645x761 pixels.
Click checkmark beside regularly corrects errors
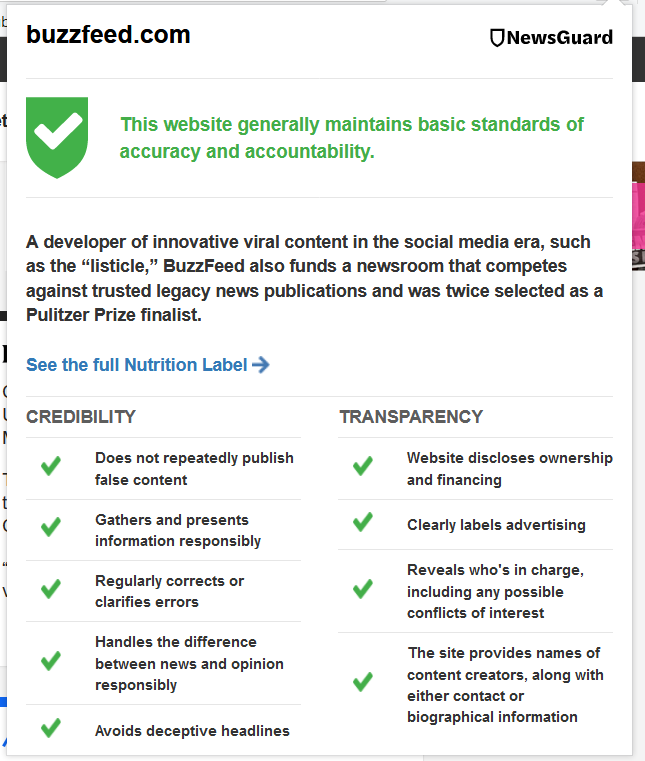50,588
